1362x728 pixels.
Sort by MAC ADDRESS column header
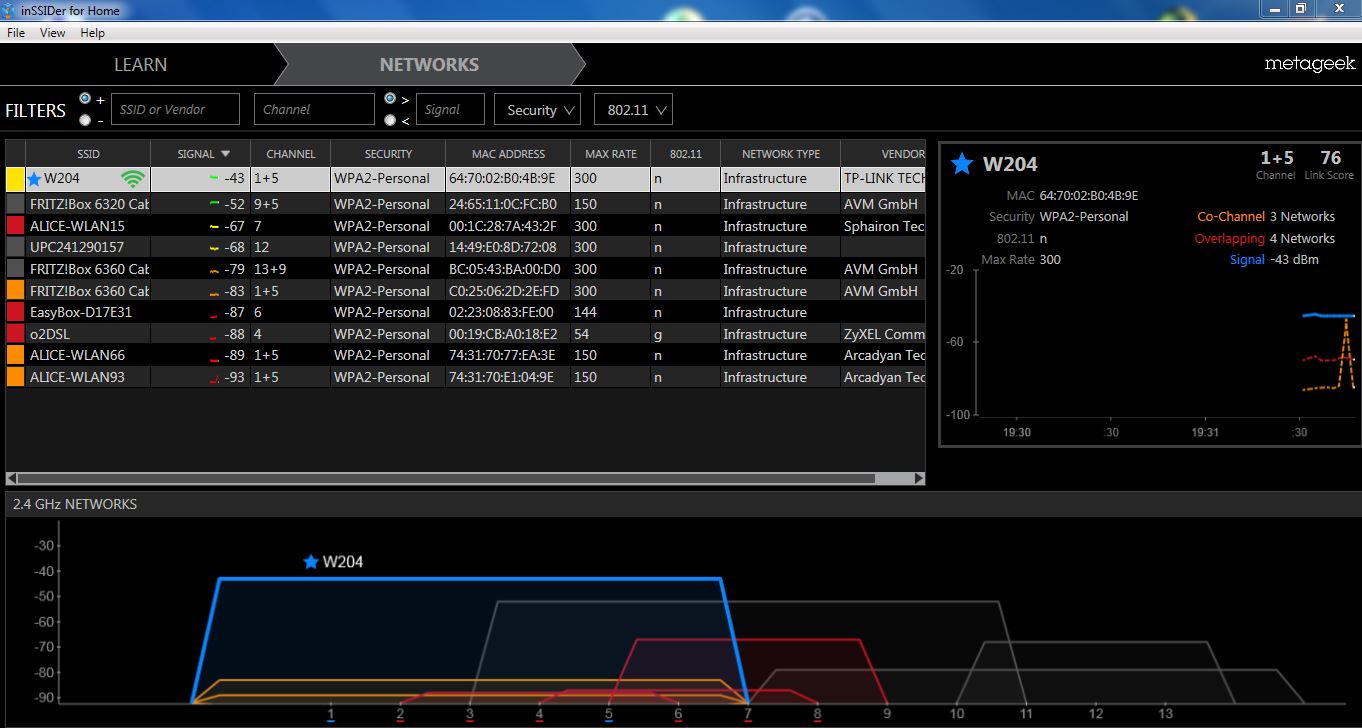coord(508,154)
